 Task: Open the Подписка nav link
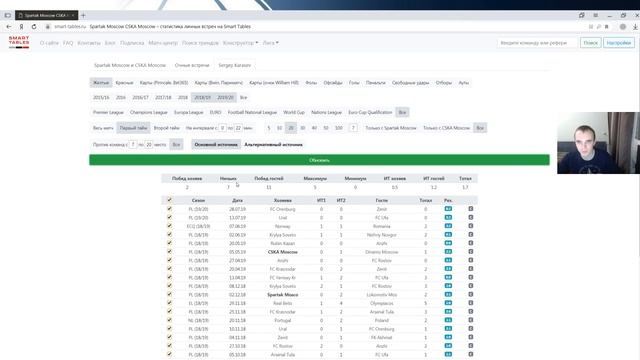click(132, 43)
